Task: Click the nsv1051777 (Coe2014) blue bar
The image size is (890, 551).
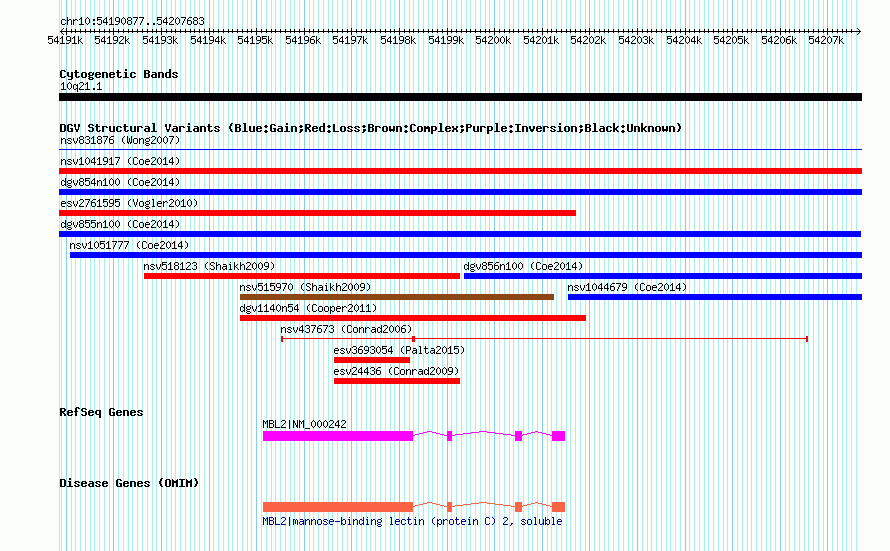Action: click(466, 255)
